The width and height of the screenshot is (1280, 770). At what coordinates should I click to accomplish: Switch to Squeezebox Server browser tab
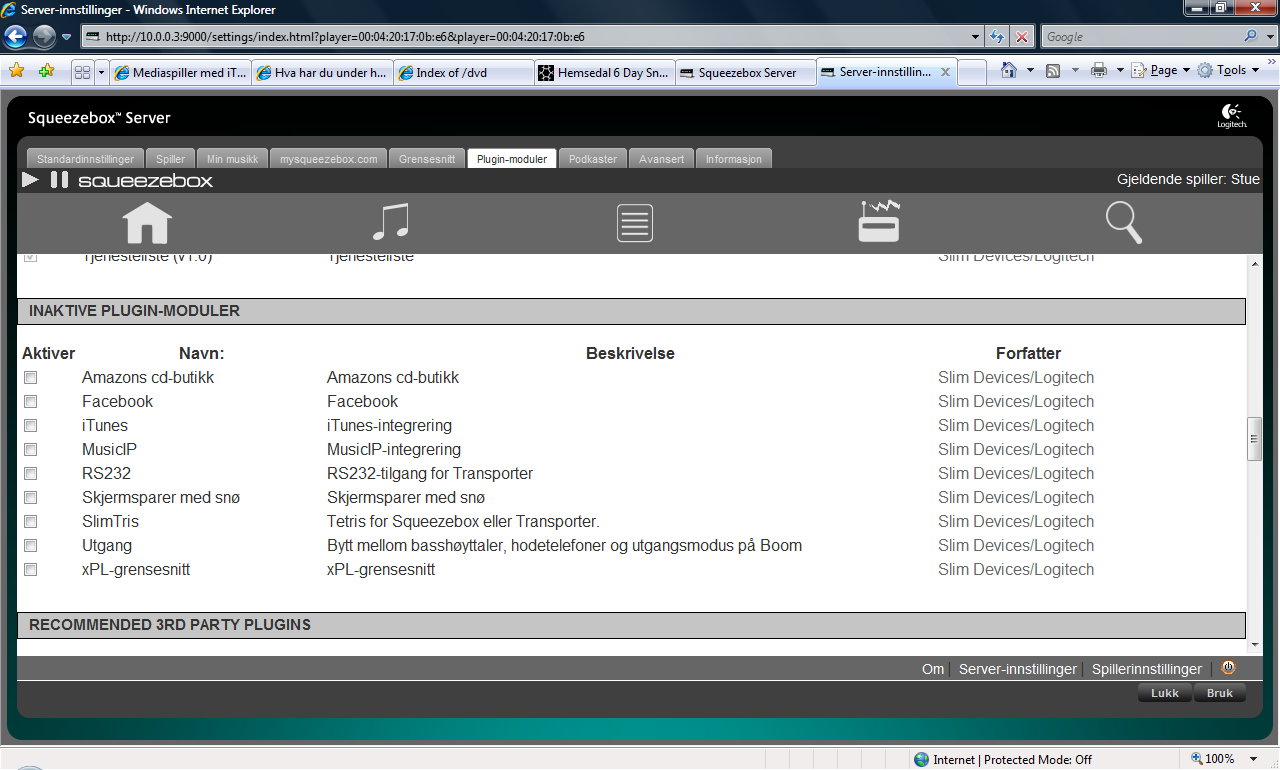745,72
